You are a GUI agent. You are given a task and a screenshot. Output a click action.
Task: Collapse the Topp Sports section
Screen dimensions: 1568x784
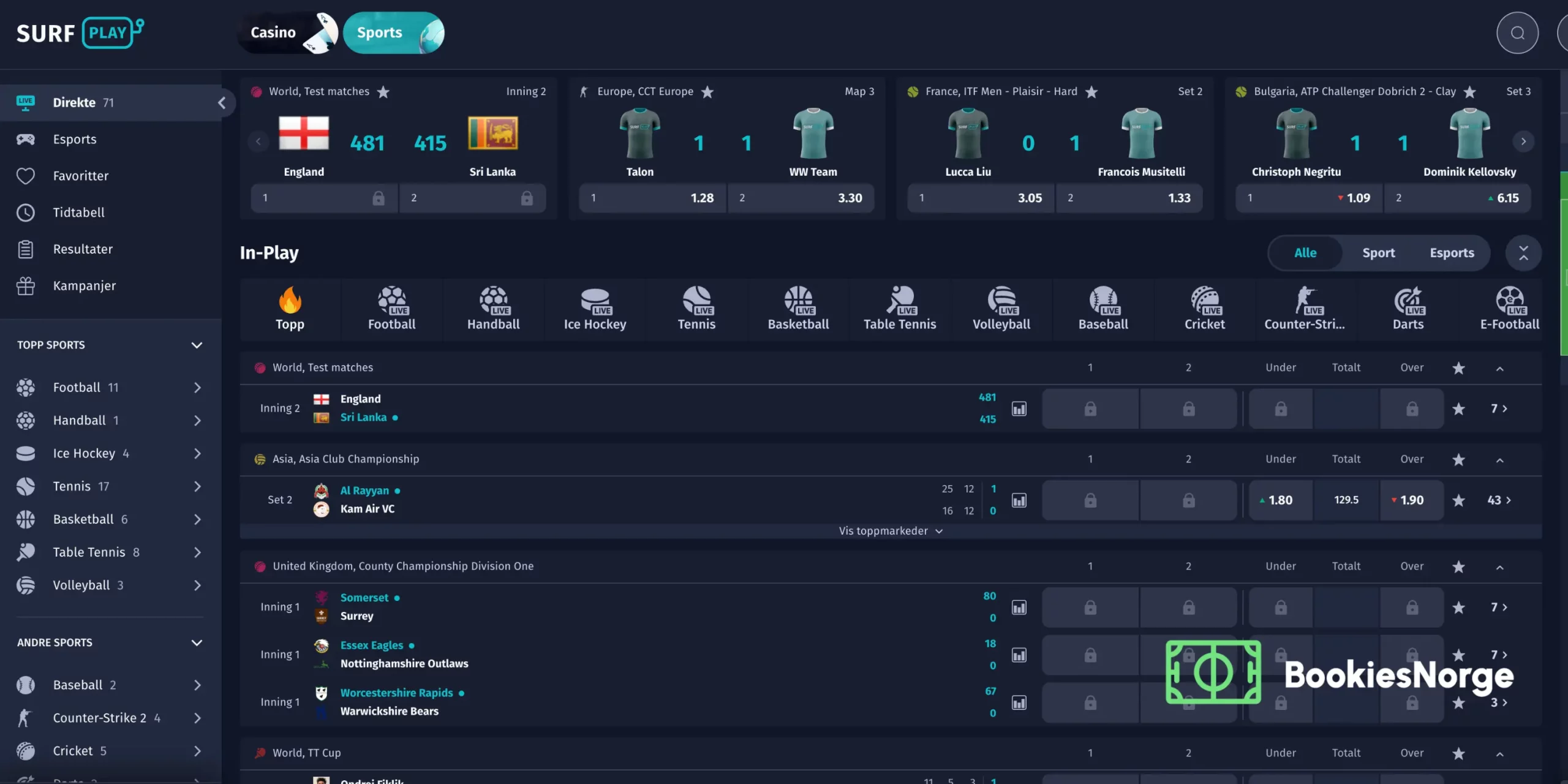[x=197, y=345]
